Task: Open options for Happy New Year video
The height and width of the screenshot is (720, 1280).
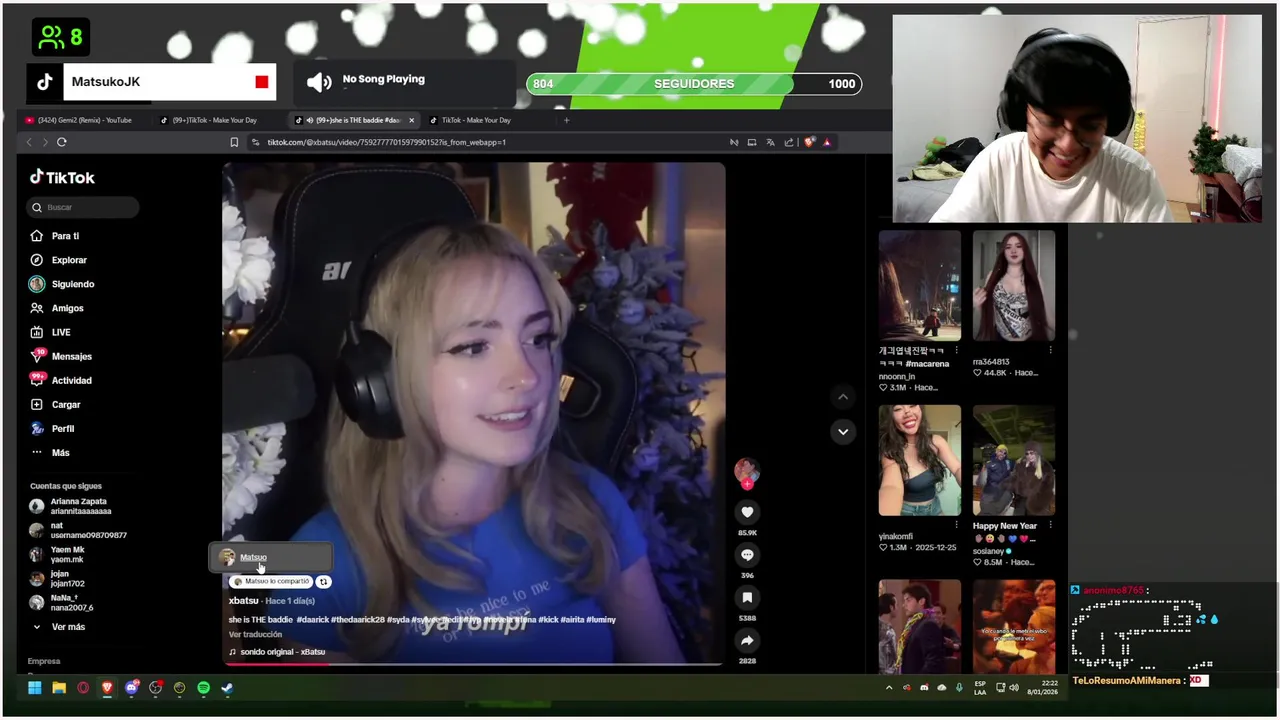Action: pos(1050,525)
